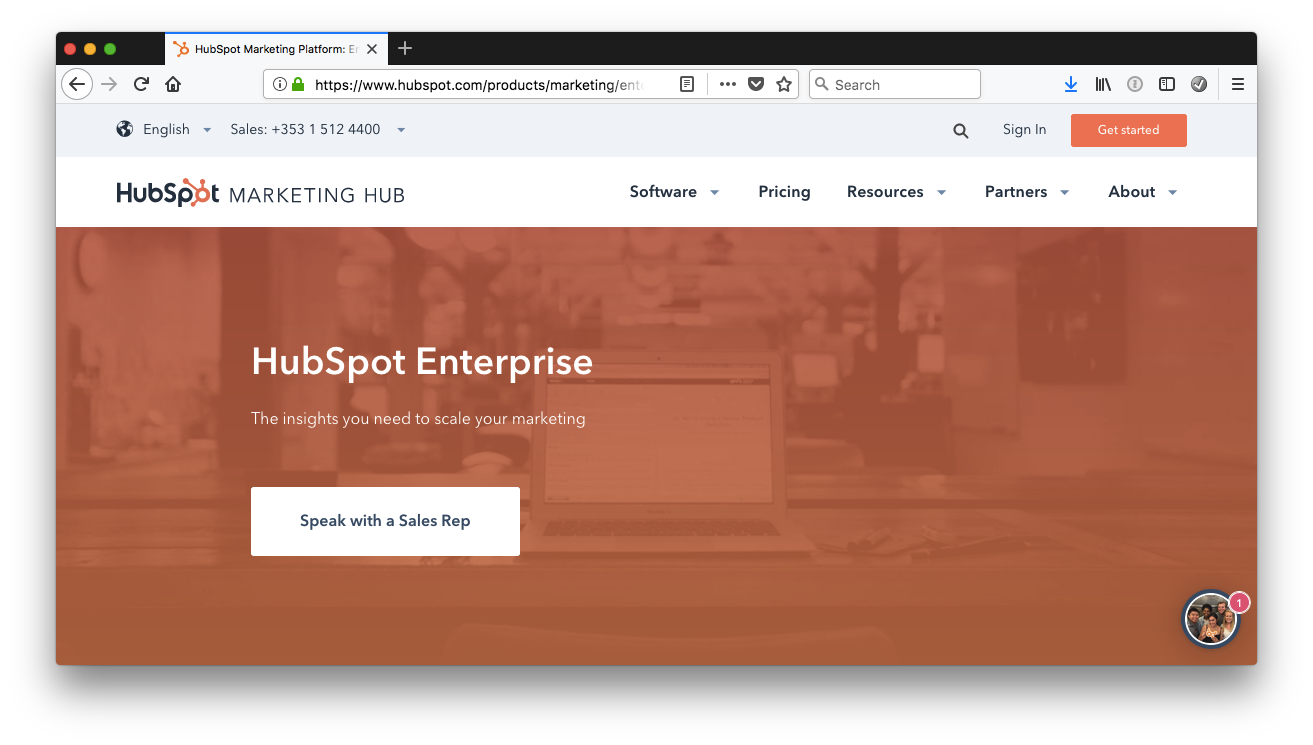
Task: Open the Resources menu
Action: coord(896,192)
